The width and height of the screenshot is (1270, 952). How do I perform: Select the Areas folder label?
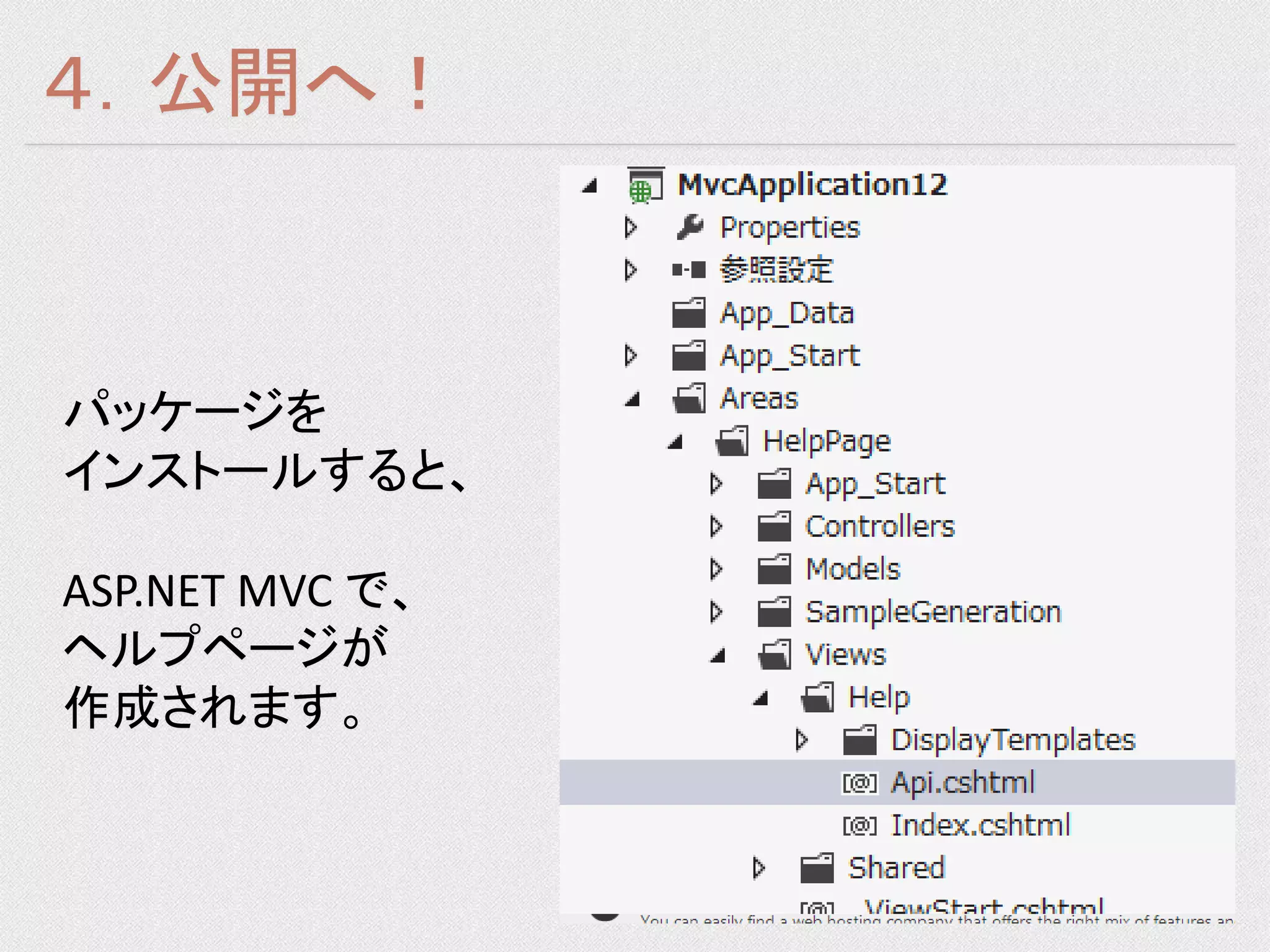coord(759,399)
